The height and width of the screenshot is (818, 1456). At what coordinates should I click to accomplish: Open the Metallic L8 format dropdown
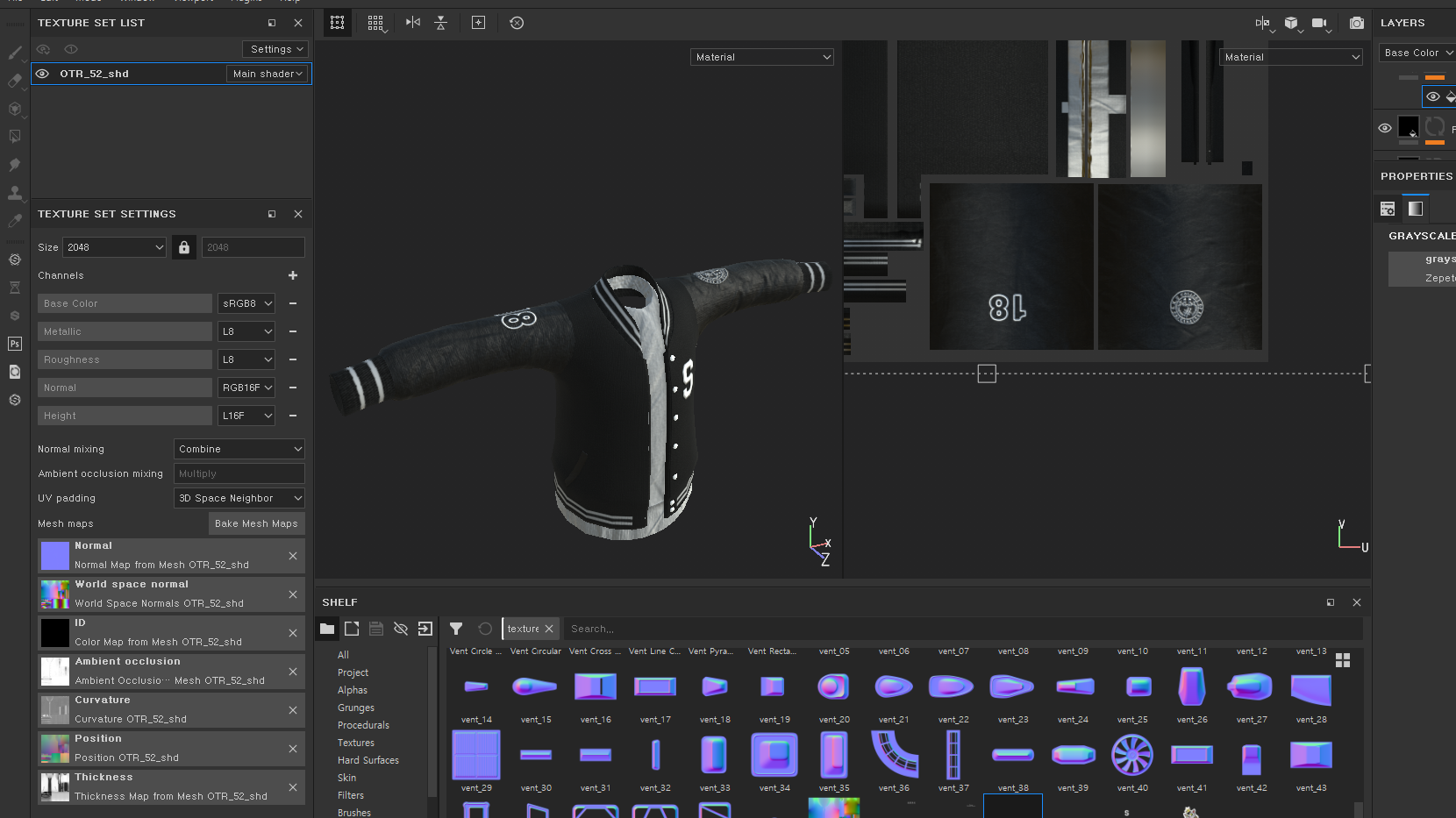point(246,331)
